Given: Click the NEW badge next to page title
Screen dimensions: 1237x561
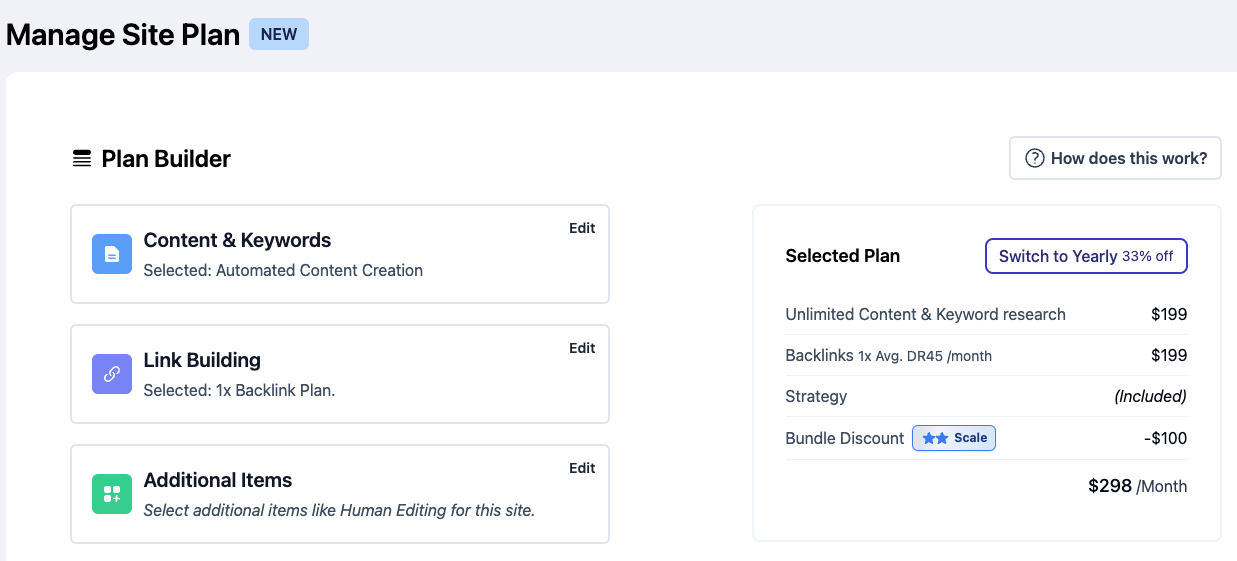Looking at the screenshot, I should point(279,34).
